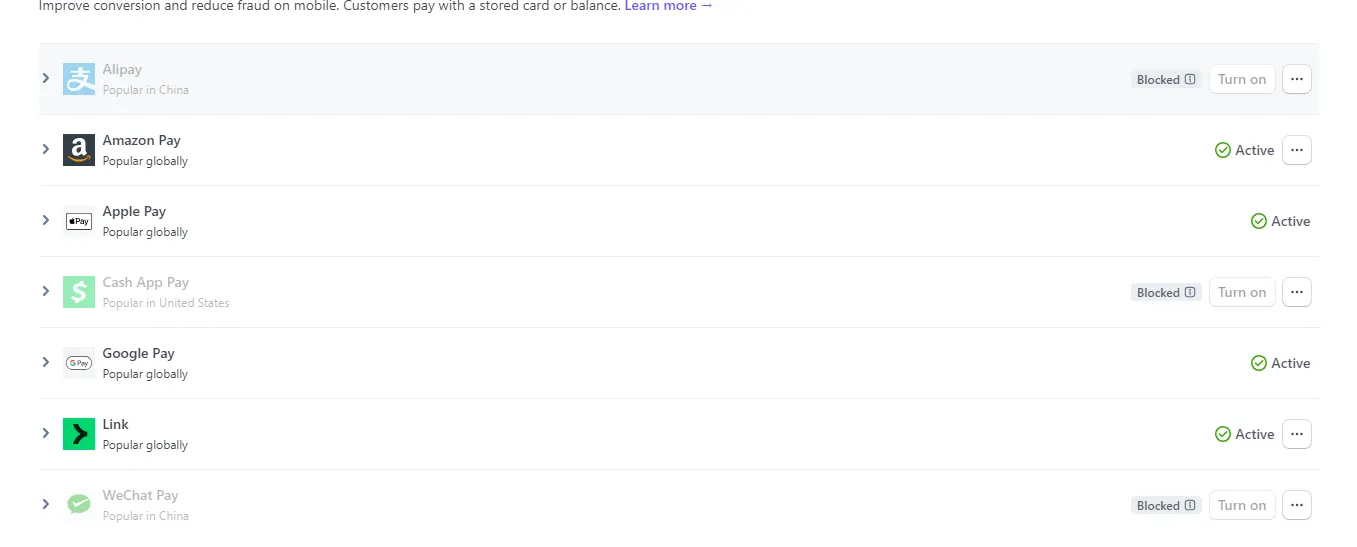Turn on Alipay payment method
This screenshot has width=1357, height=547.
click(x=1242, y=79)
